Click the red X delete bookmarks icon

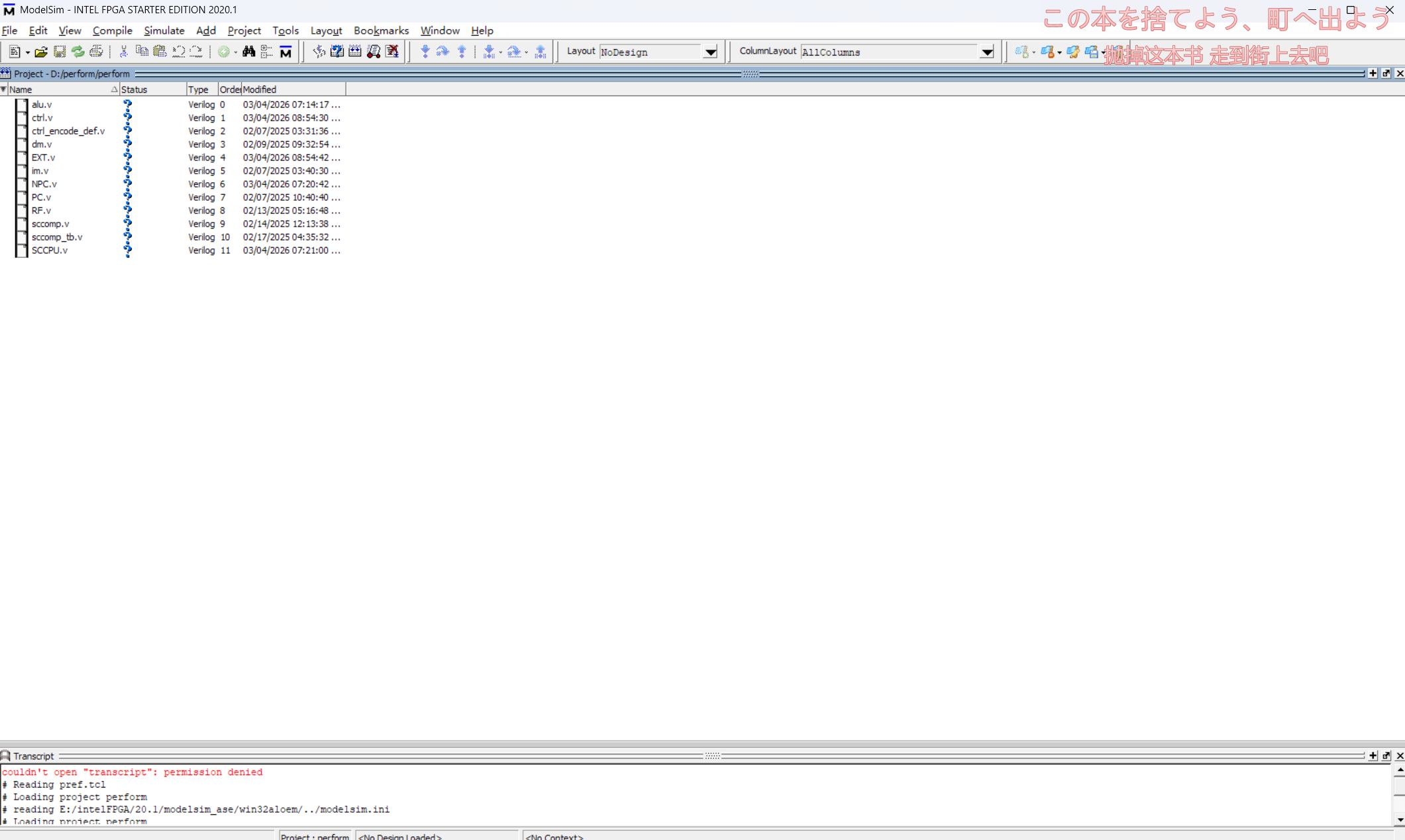392,52
